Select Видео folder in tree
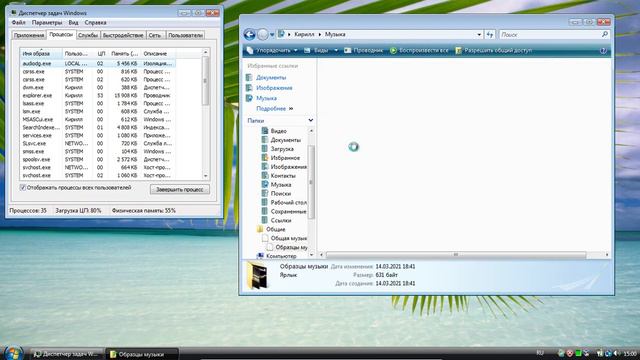Image resolution: width=640 pixels, height=360 pixels. (278, 131)
